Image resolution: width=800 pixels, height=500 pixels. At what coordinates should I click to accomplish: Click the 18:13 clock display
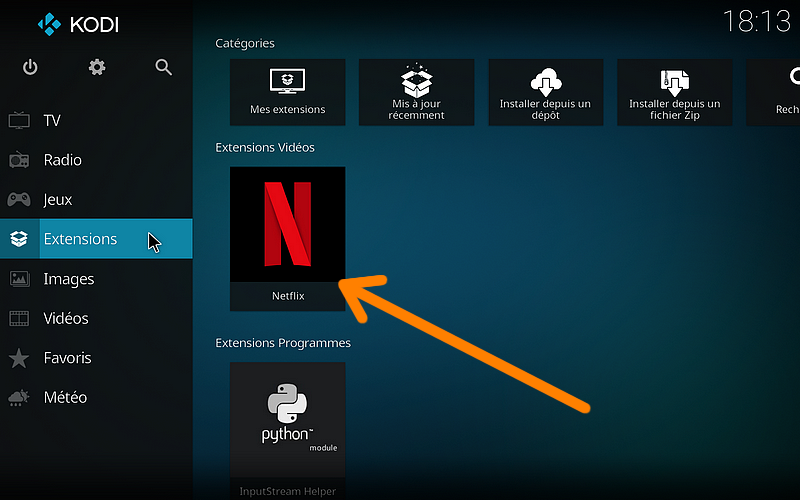coord(757,21)
